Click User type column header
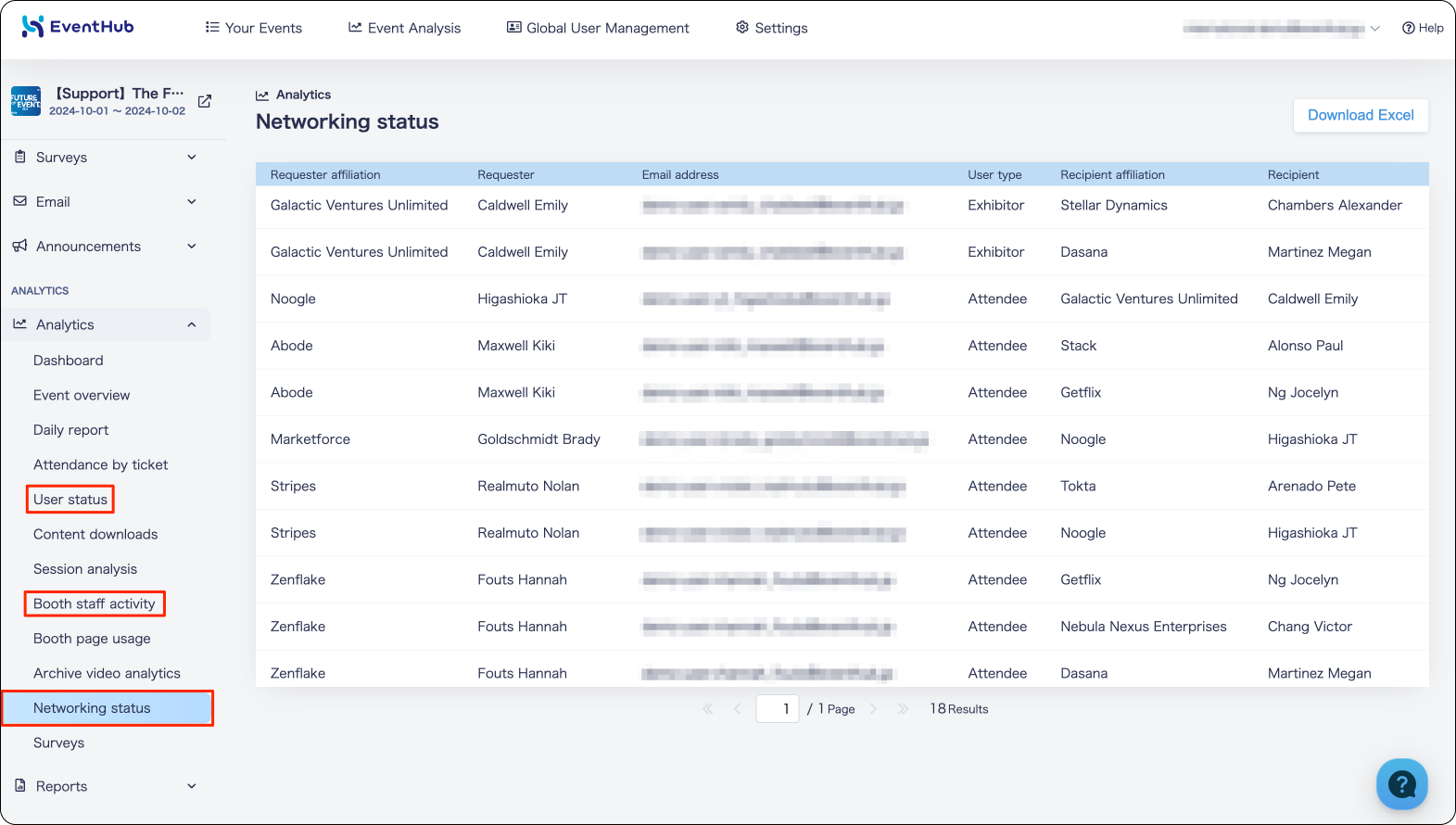The width and height of the screenshot is (1456, 825). (994, 174)
